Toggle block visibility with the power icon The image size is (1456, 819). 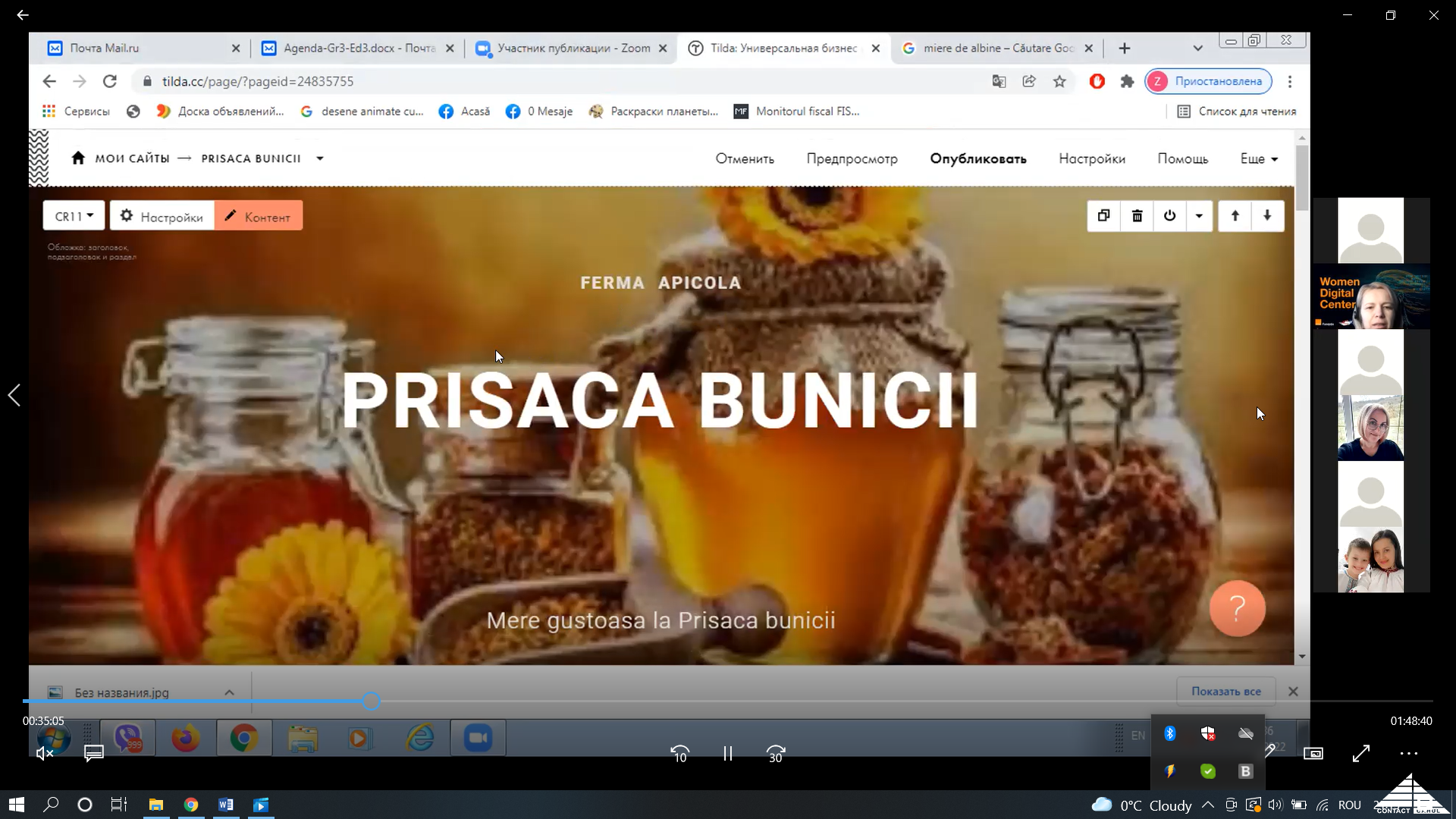coord(1169,216)
